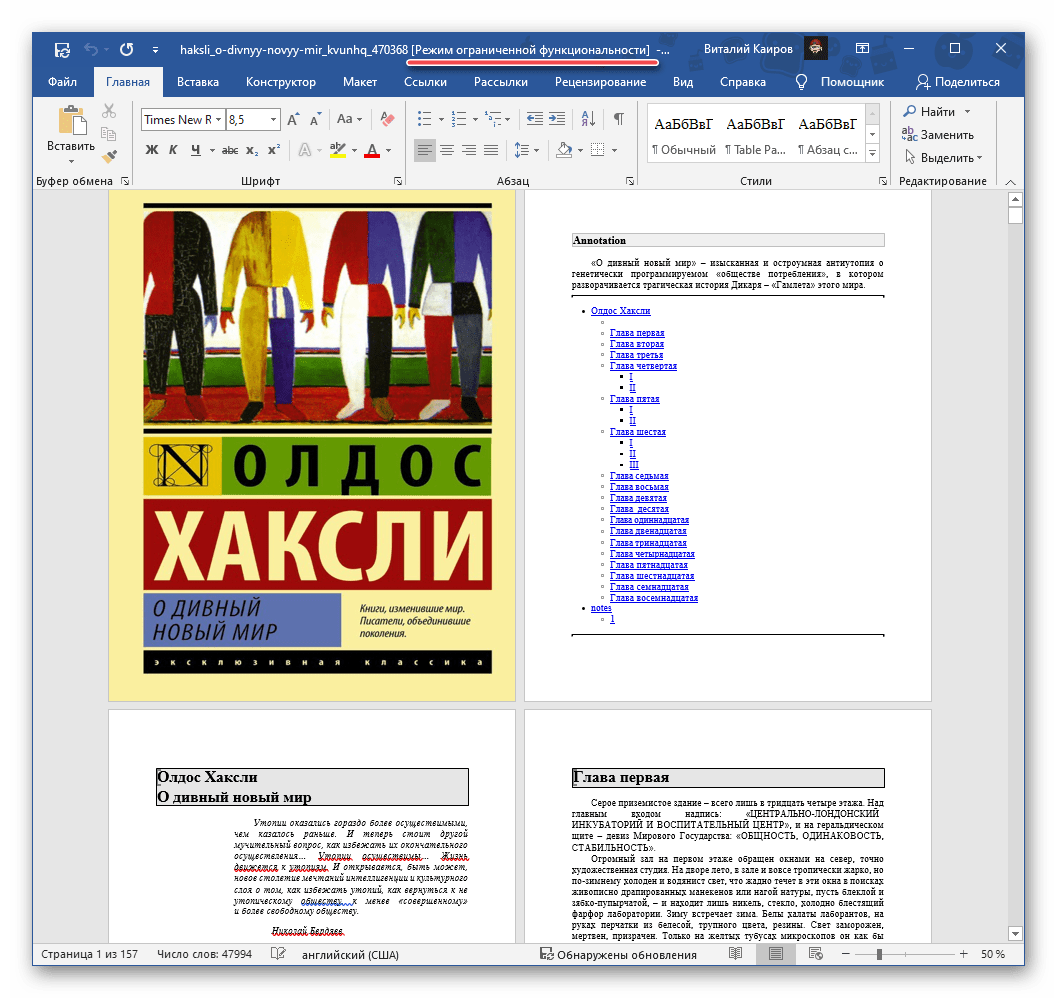Screen dimensions: 1057x998
Task: Switch to the Вставка tab
Action: 198,82
